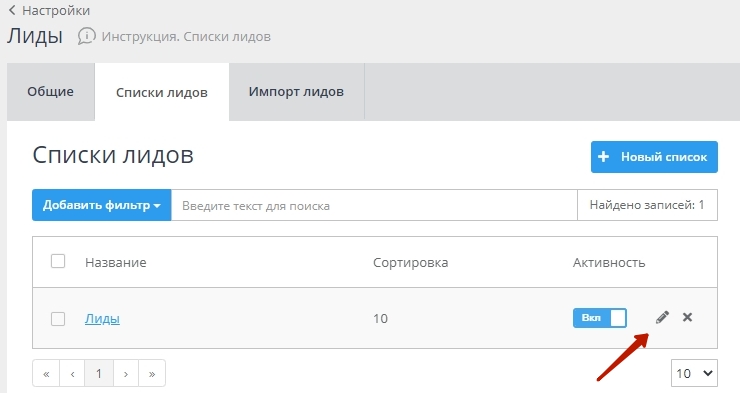Open Инструкция. Списки лидов link

click(186, 37)
